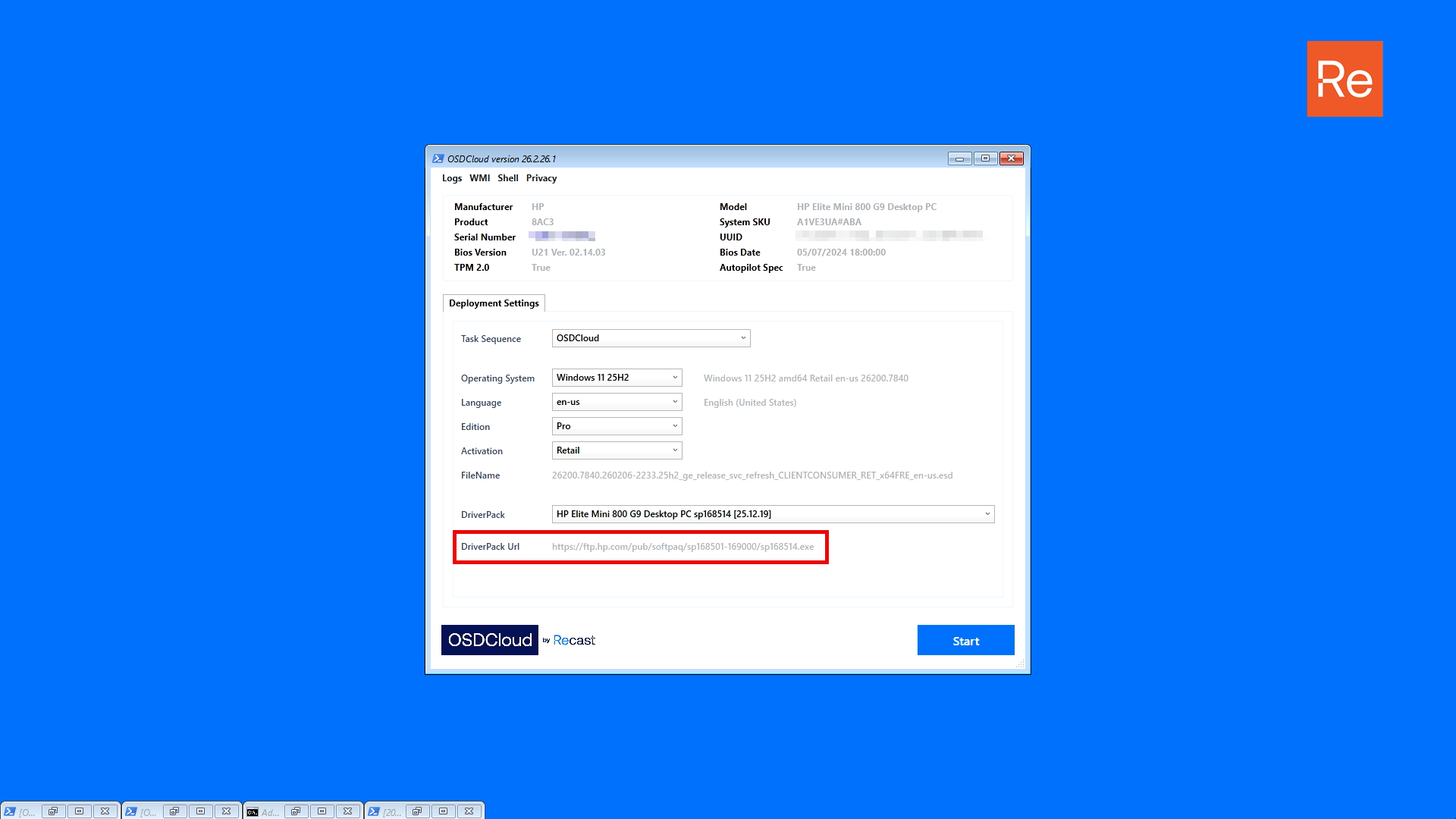Click the OSDCloud logo at bottom left
The width and height of the screenshot is (1456, 819).
tap(490, 640)
